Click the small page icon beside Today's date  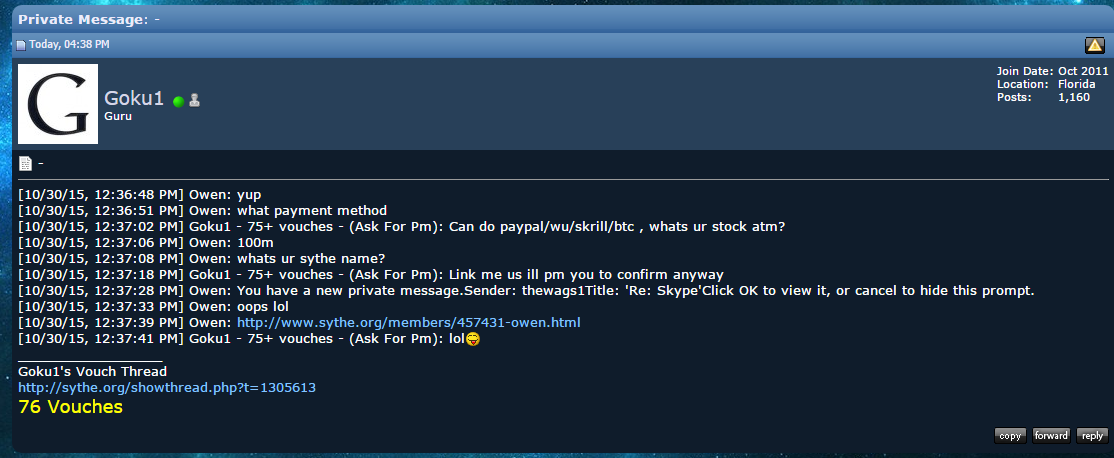coord(21,45)
